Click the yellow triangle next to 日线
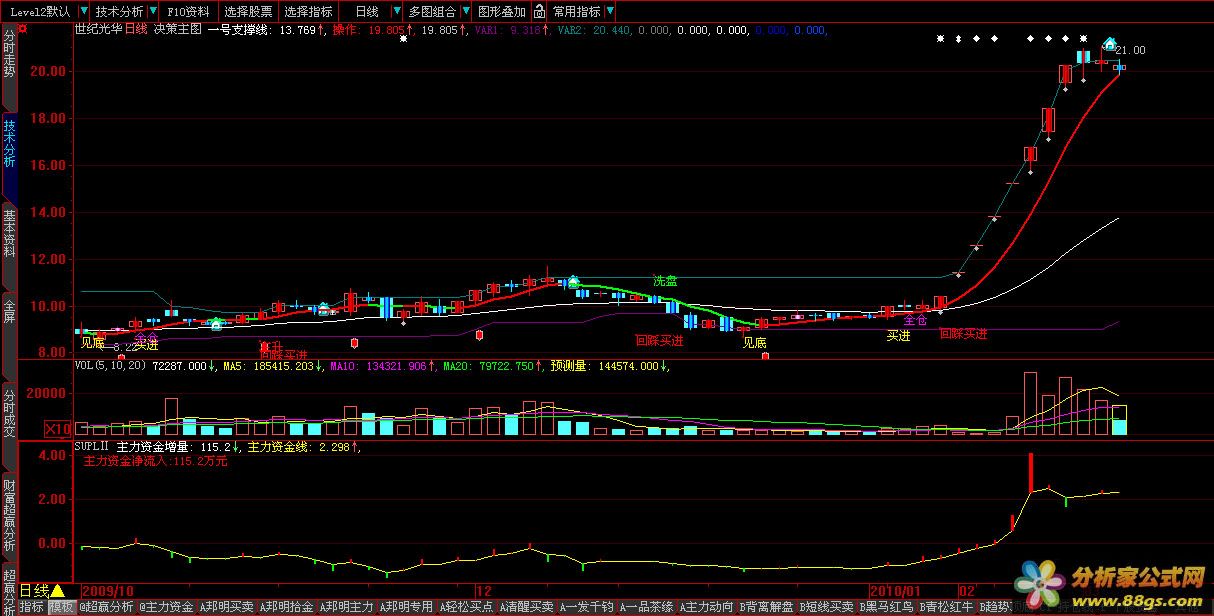Viewport: 1214px width, 616px height. coord(58,591)
